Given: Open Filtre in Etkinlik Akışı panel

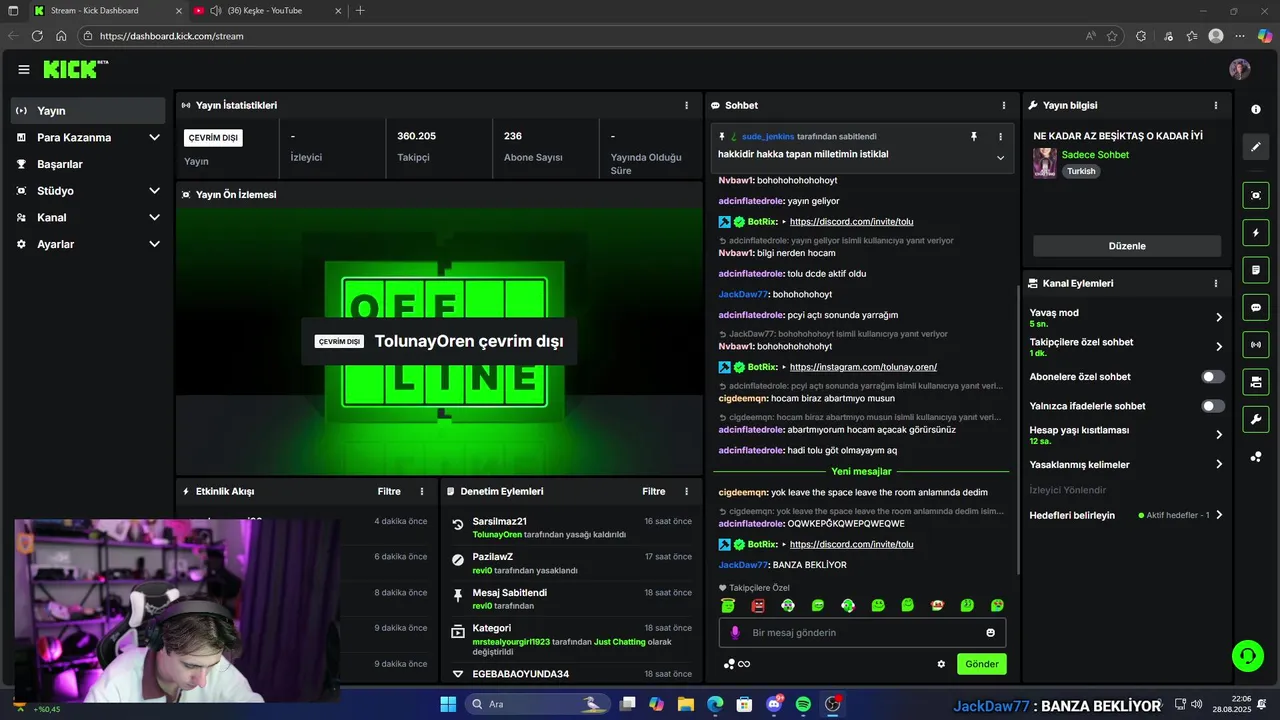Looking at the screenshot, I should tap(389, 491).
